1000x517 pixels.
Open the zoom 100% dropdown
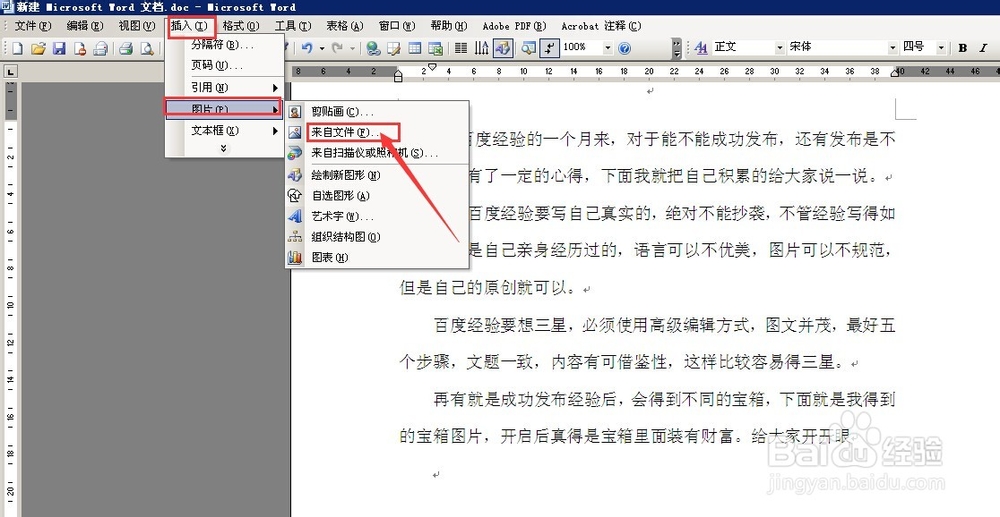click(x=608, y=48)
